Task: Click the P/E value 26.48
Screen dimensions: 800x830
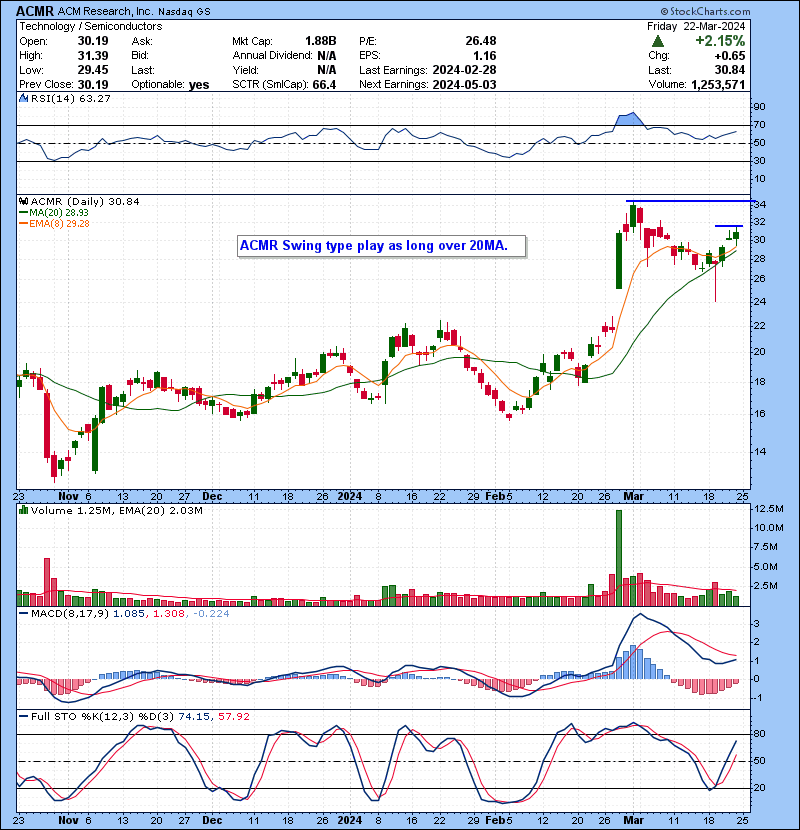Action: pos(481,41)
